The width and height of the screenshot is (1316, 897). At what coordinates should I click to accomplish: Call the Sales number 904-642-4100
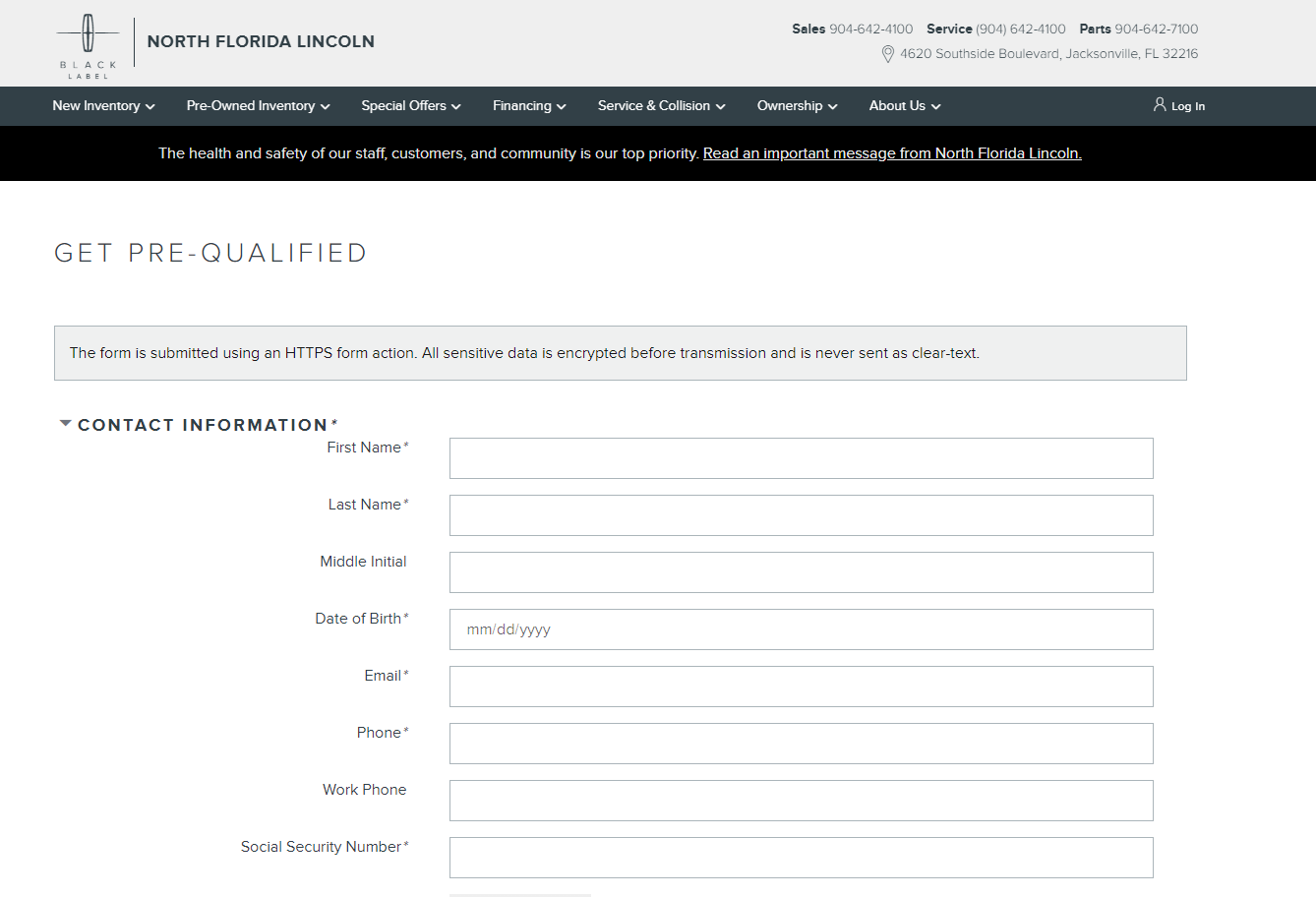[x=870, y=30]
